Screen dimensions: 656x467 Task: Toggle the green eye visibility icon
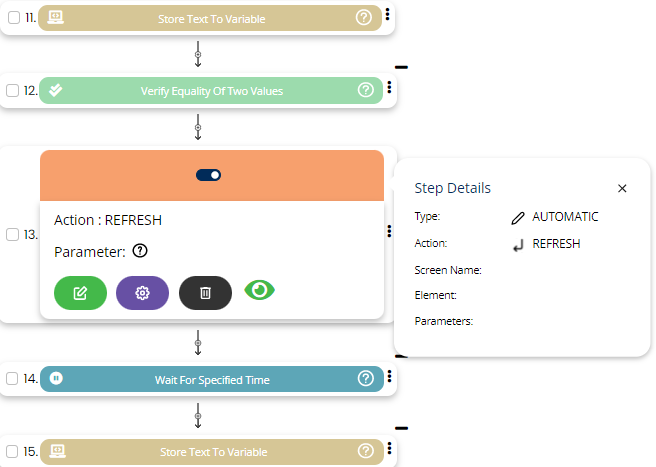coord(260,290)
